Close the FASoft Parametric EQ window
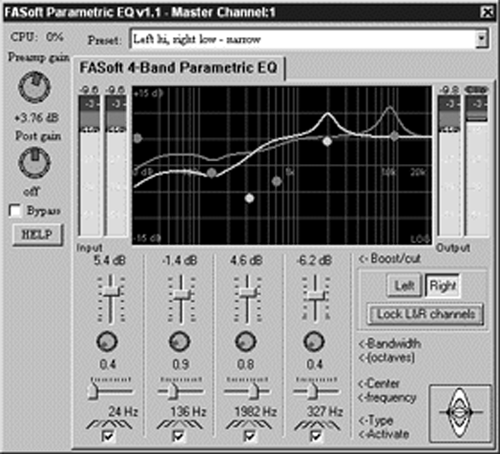Image resolution: width=500 pixels, height=454 pixels. coord(487,13)
